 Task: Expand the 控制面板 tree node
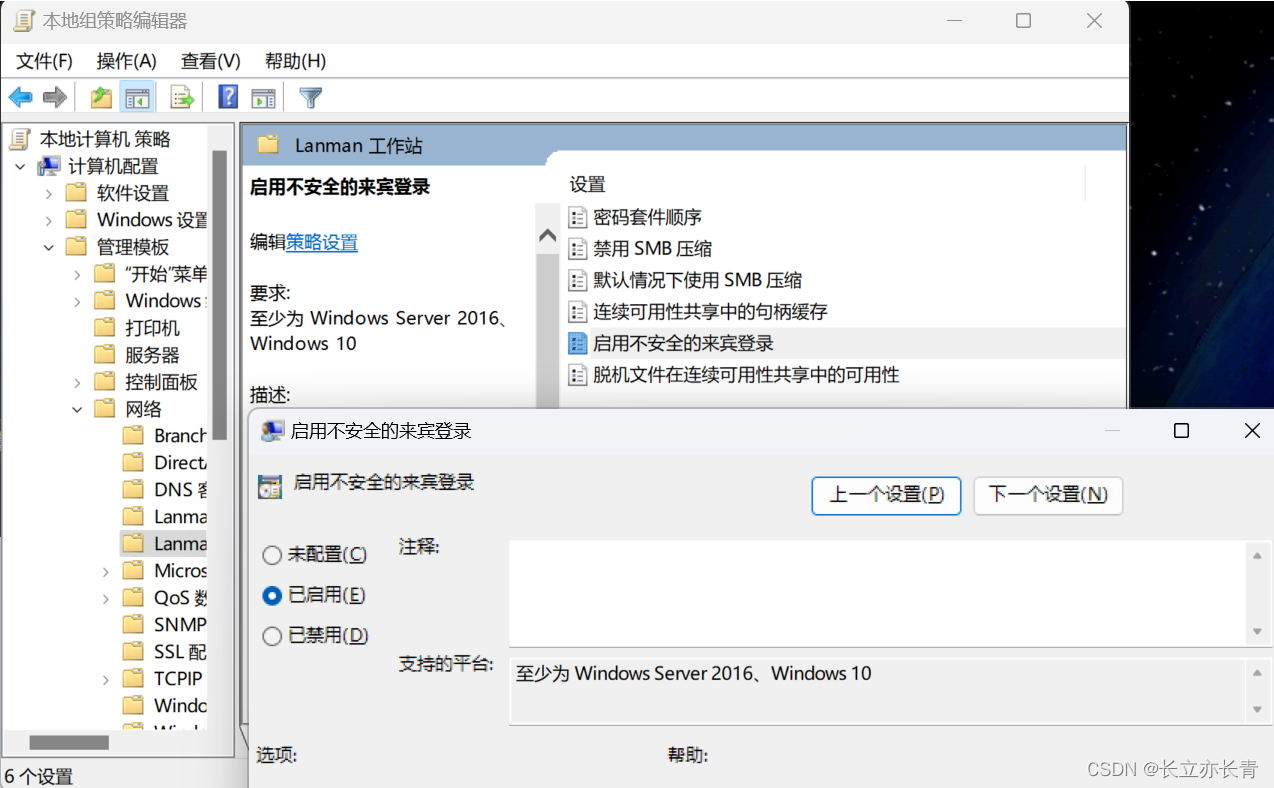coord(78,382)
